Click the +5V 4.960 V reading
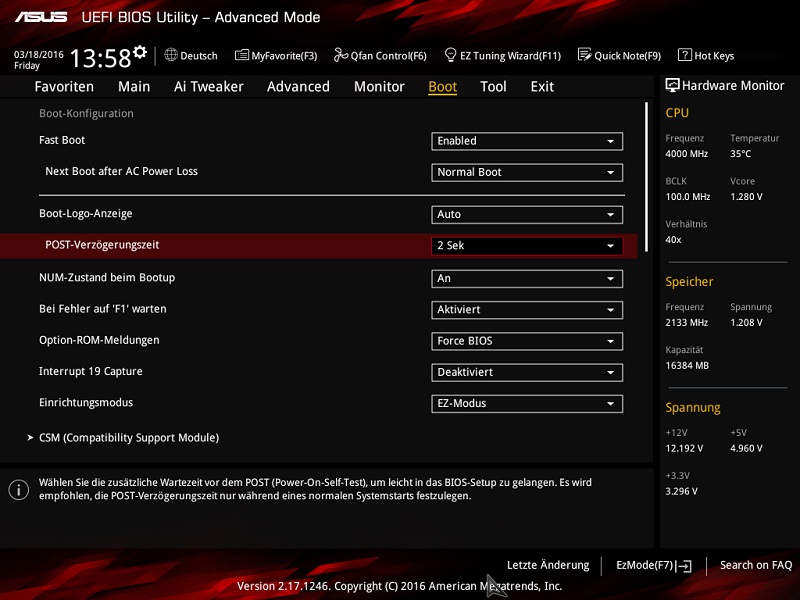This screenshot has height=600, width=800. [x=746, y=448]
